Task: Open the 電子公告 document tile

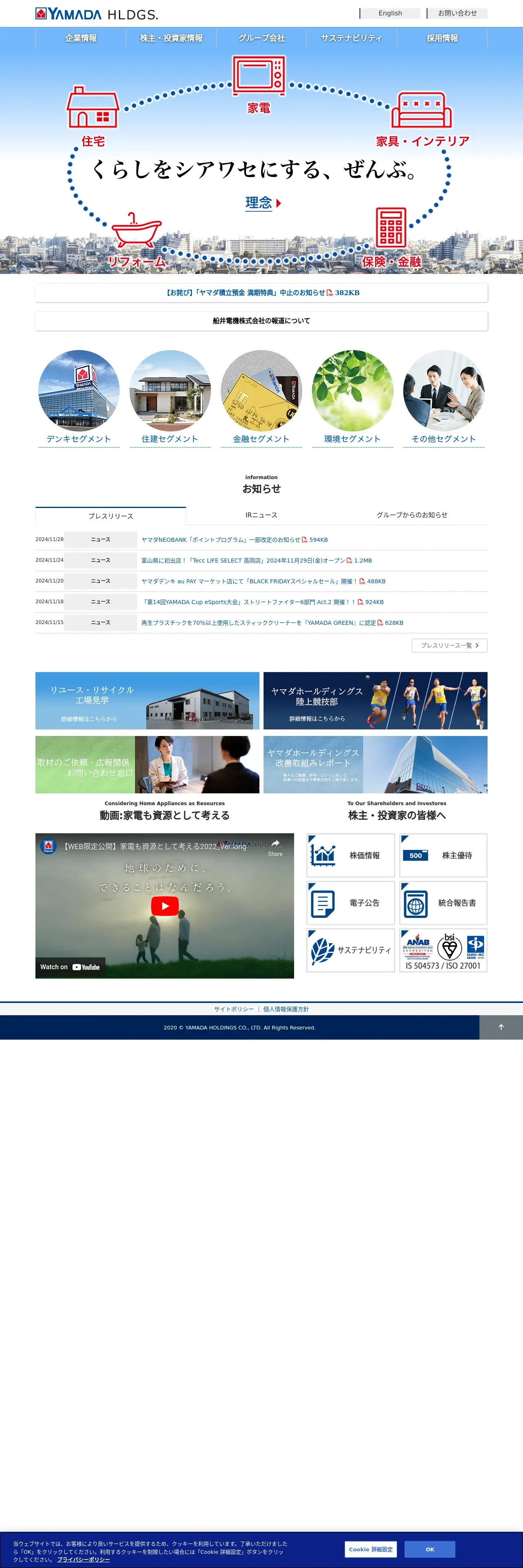Action: tap(351, 903)
